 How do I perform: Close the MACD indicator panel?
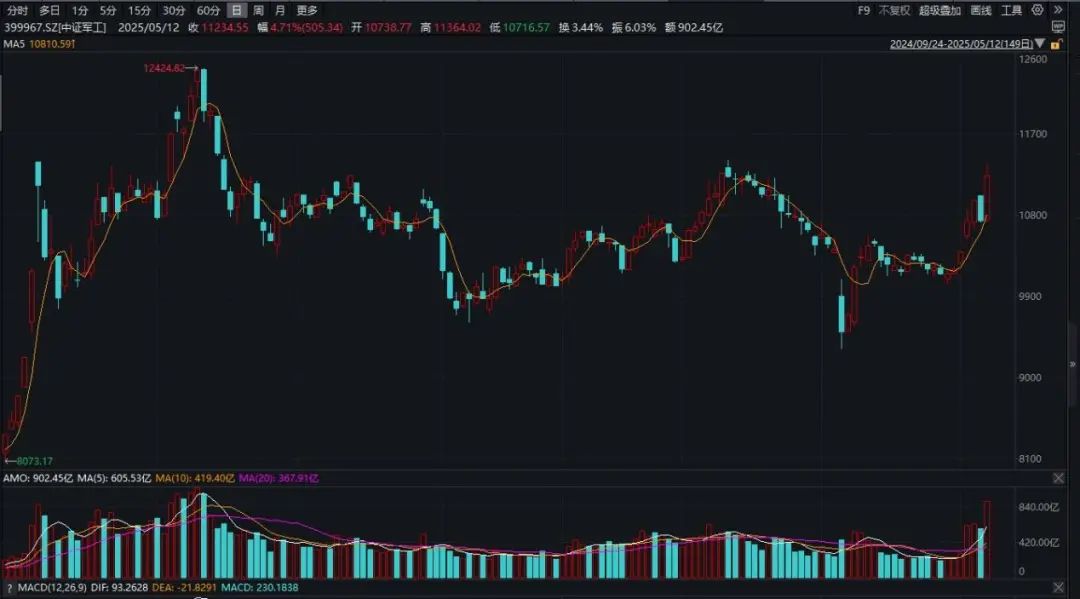(x=1059, y=587)
